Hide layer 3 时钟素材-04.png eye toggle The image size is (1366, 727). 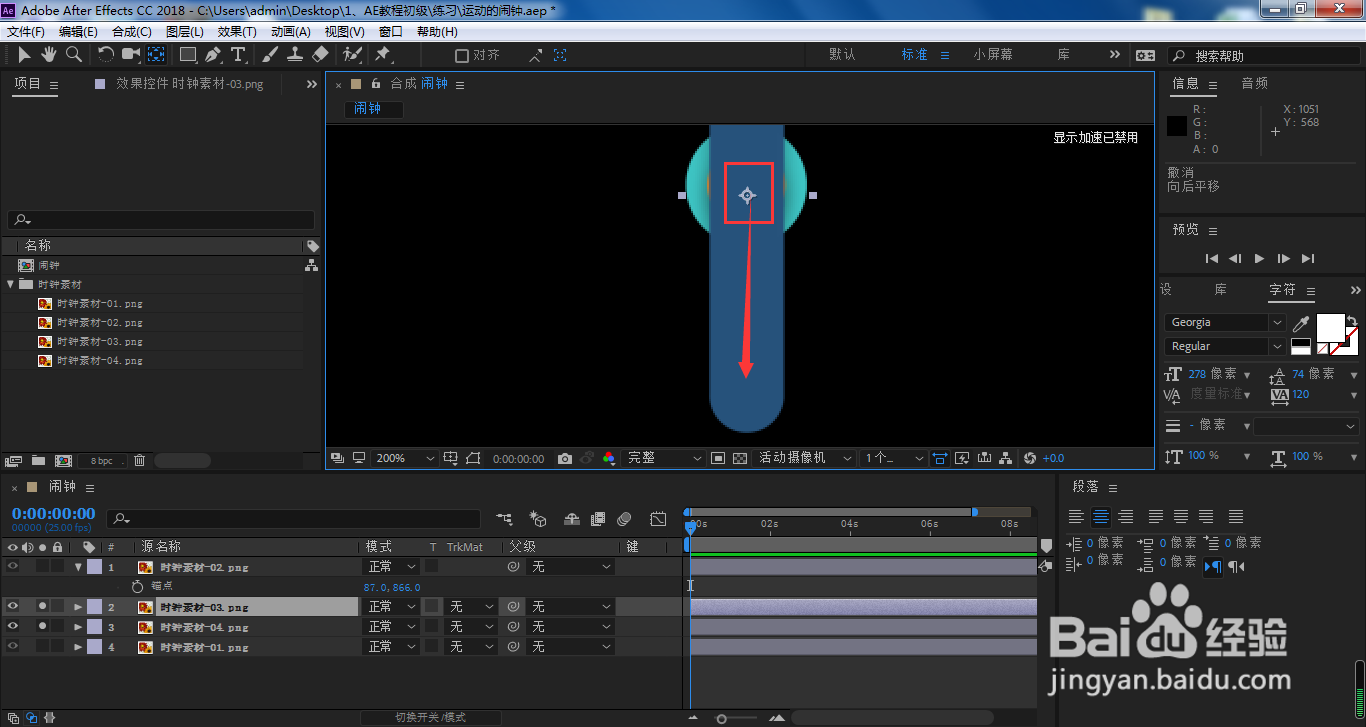(x=13, y=627)
